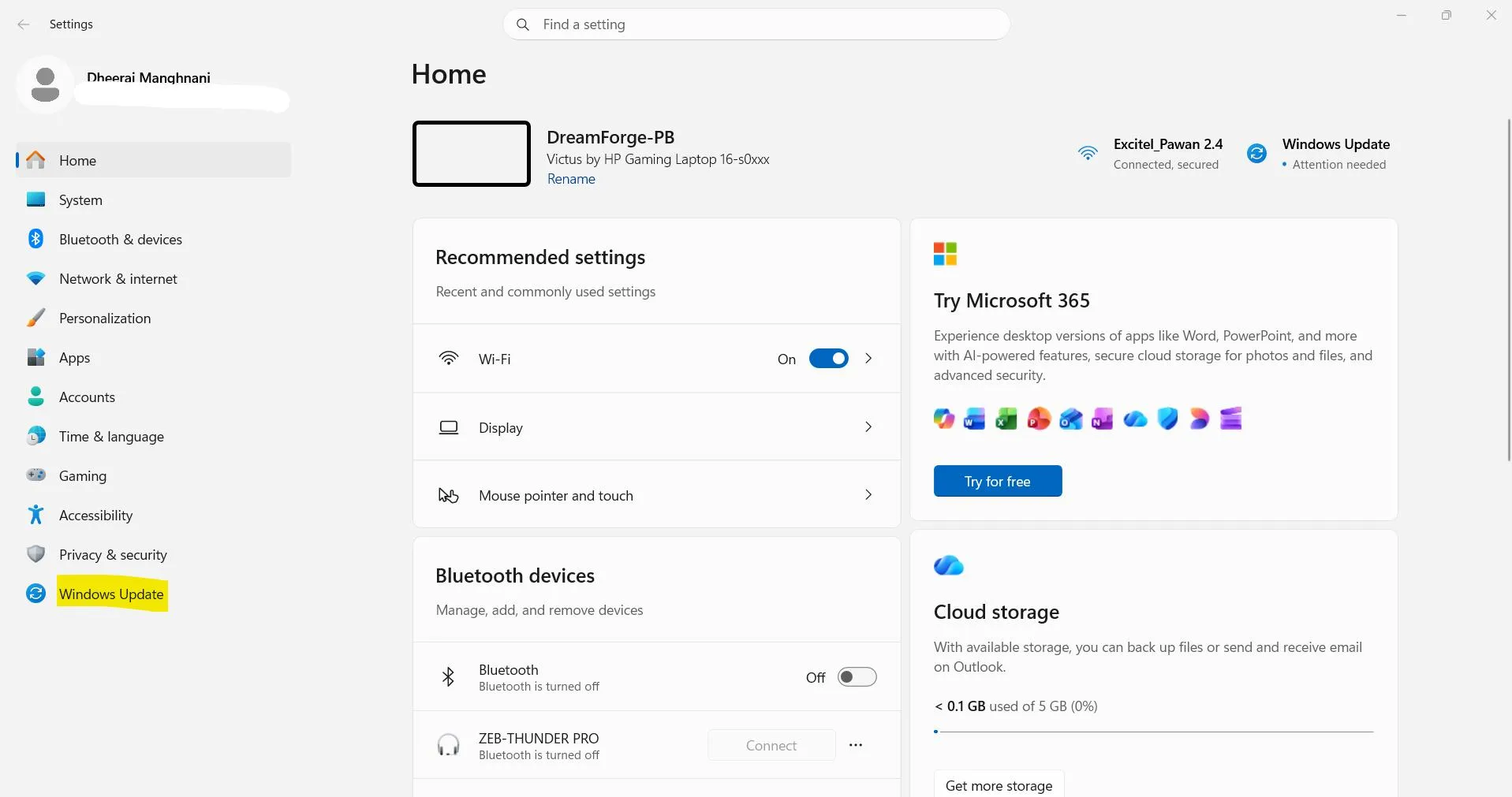This screenshot has height=797, width=1512.
Task: Click Connect for ZEB-THUNDER PRO
Action: click(771, 745)
